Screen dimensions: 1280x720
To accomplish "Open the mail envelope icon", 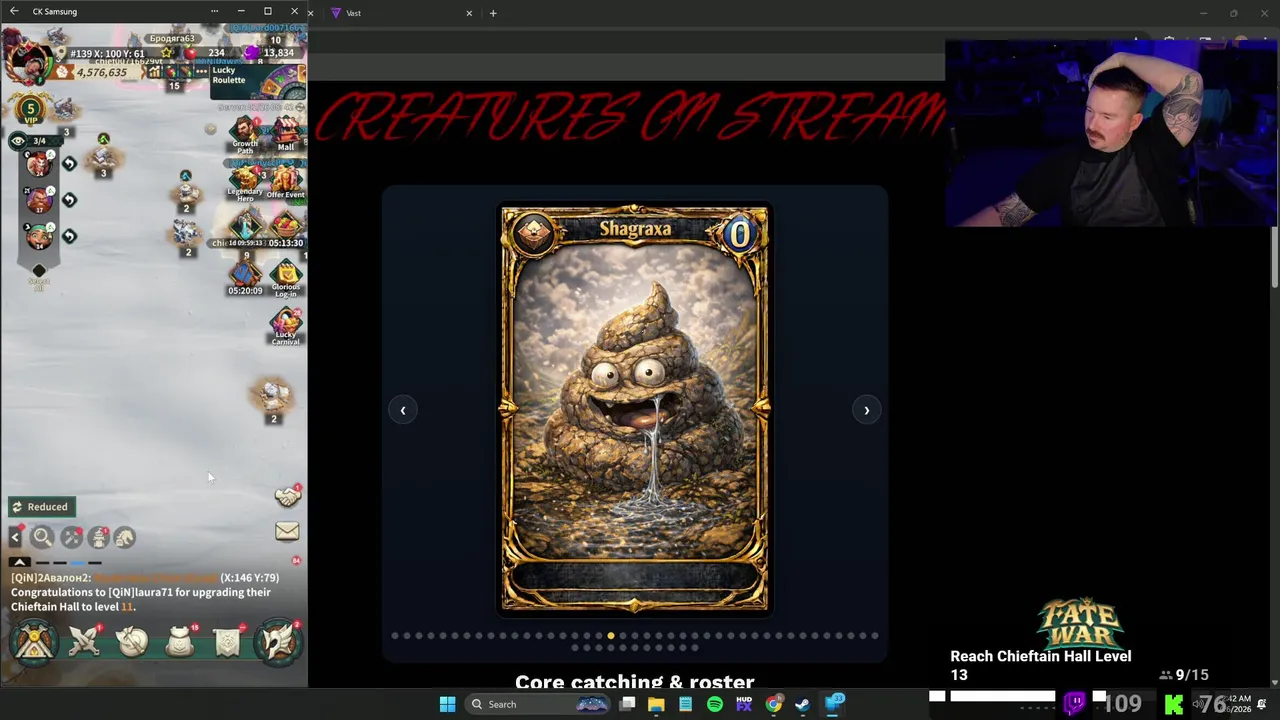I will coord(287,531).
